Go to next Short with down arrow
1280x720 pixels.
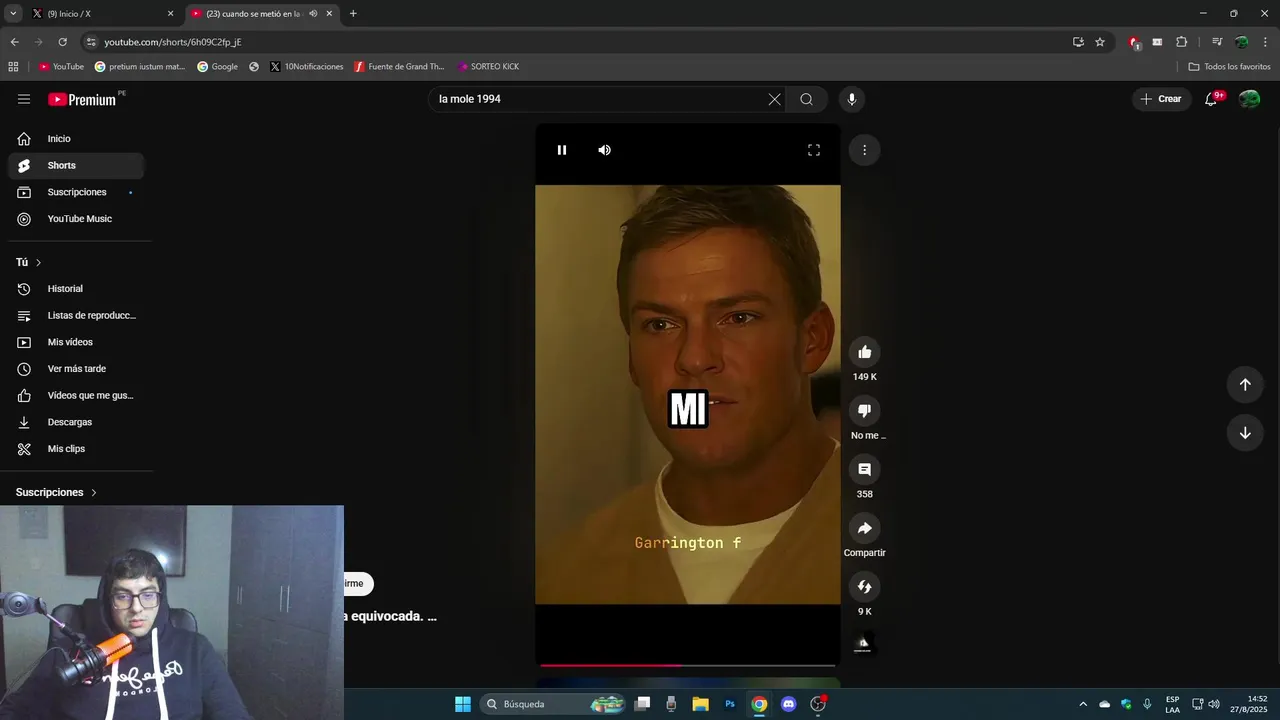click(x=1245, y=433)
